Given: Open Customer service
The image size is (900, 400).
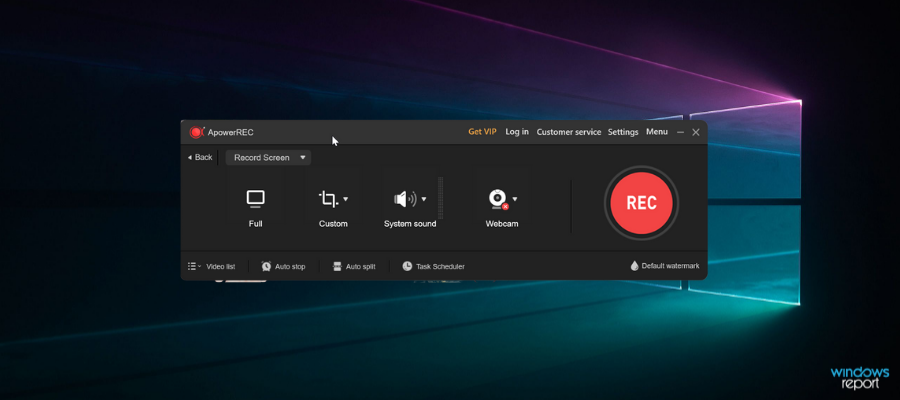Looking at the screenshot, I should [569, 132].
